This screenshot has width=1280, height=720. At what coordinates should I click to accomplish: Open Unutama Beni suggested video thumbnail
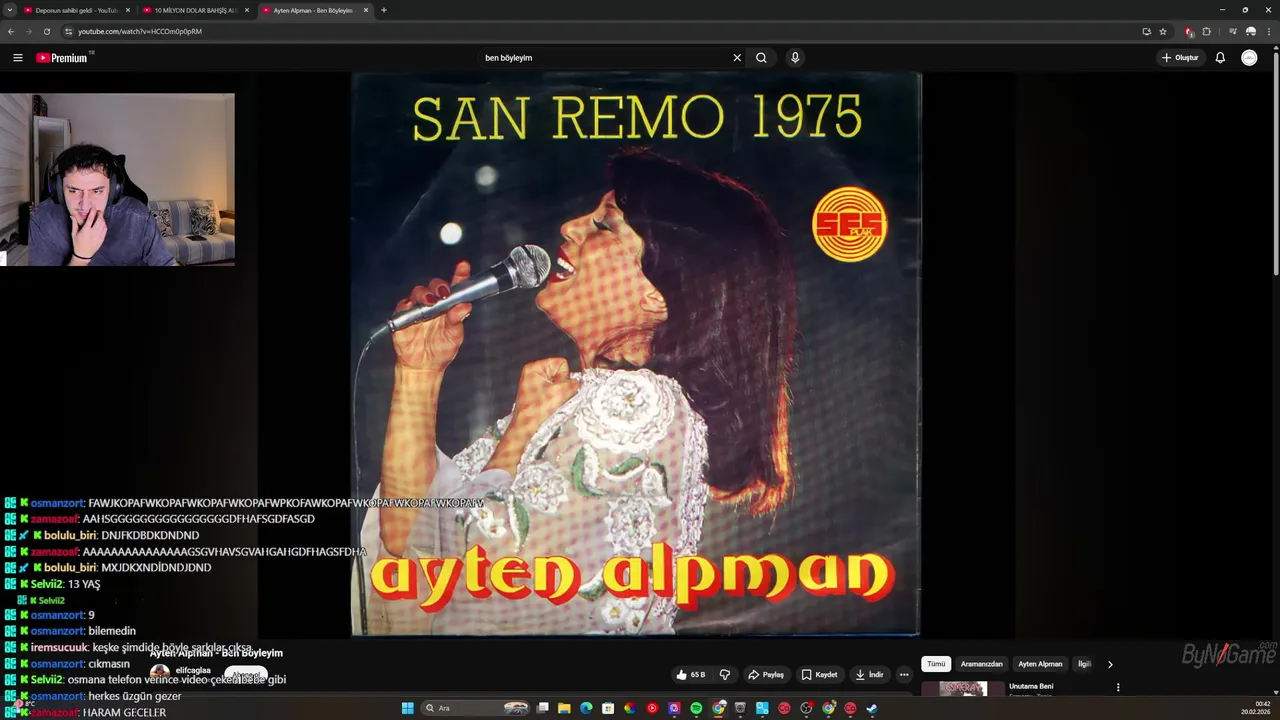[x=964, y=689]
